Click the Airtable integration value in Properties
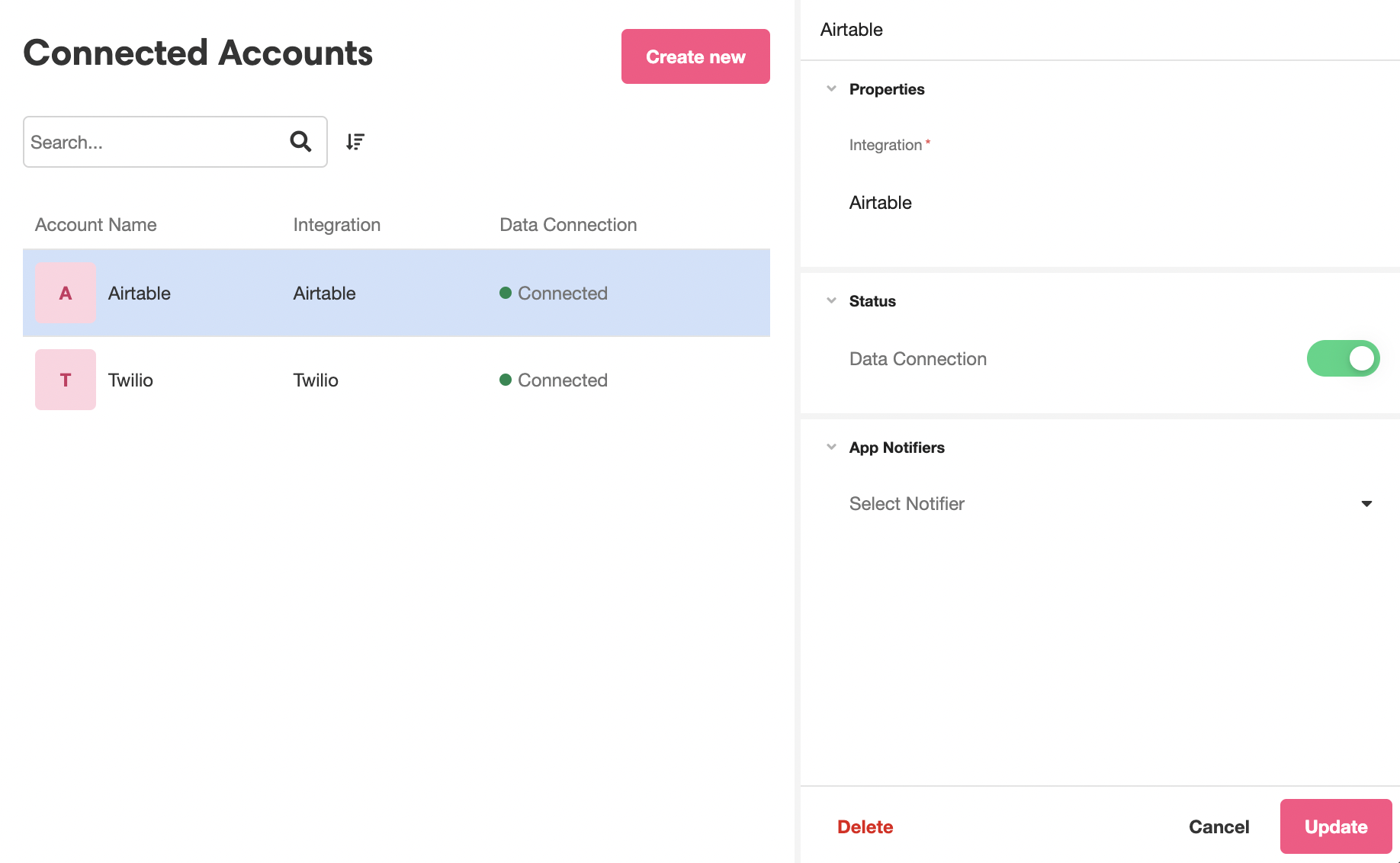1400x863 pixels. click(881, 203)
